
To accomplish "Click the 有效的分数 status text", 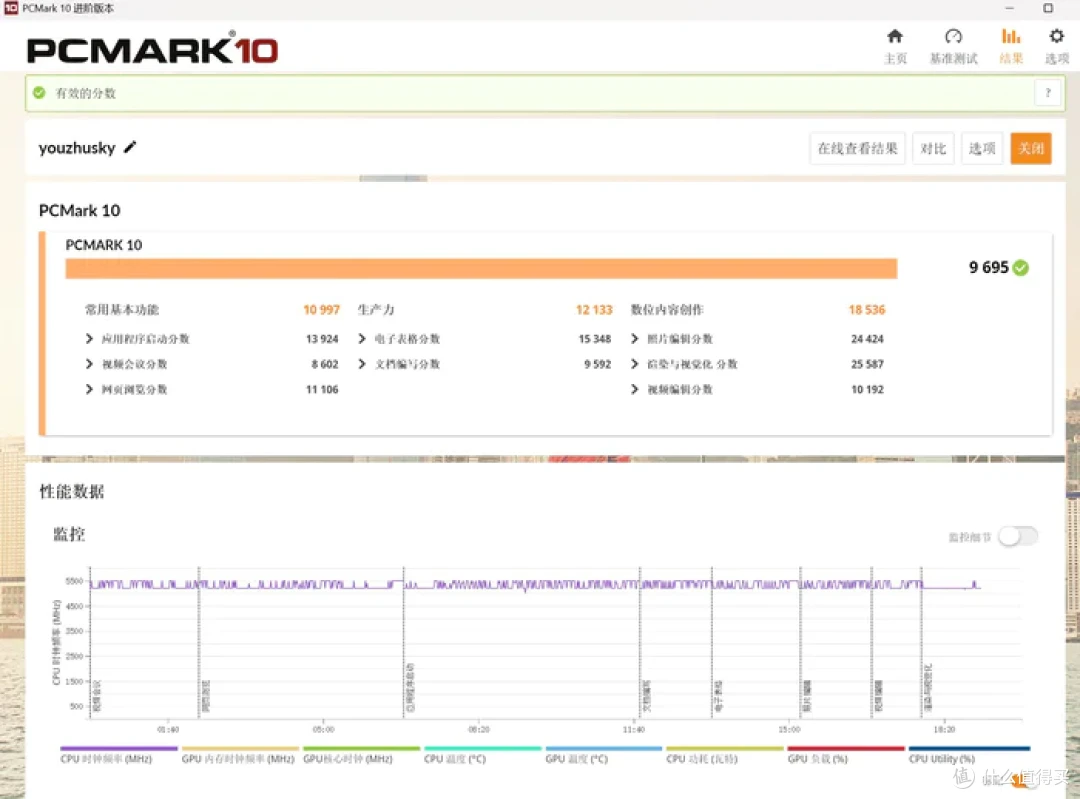I will (x=85, y=93).
